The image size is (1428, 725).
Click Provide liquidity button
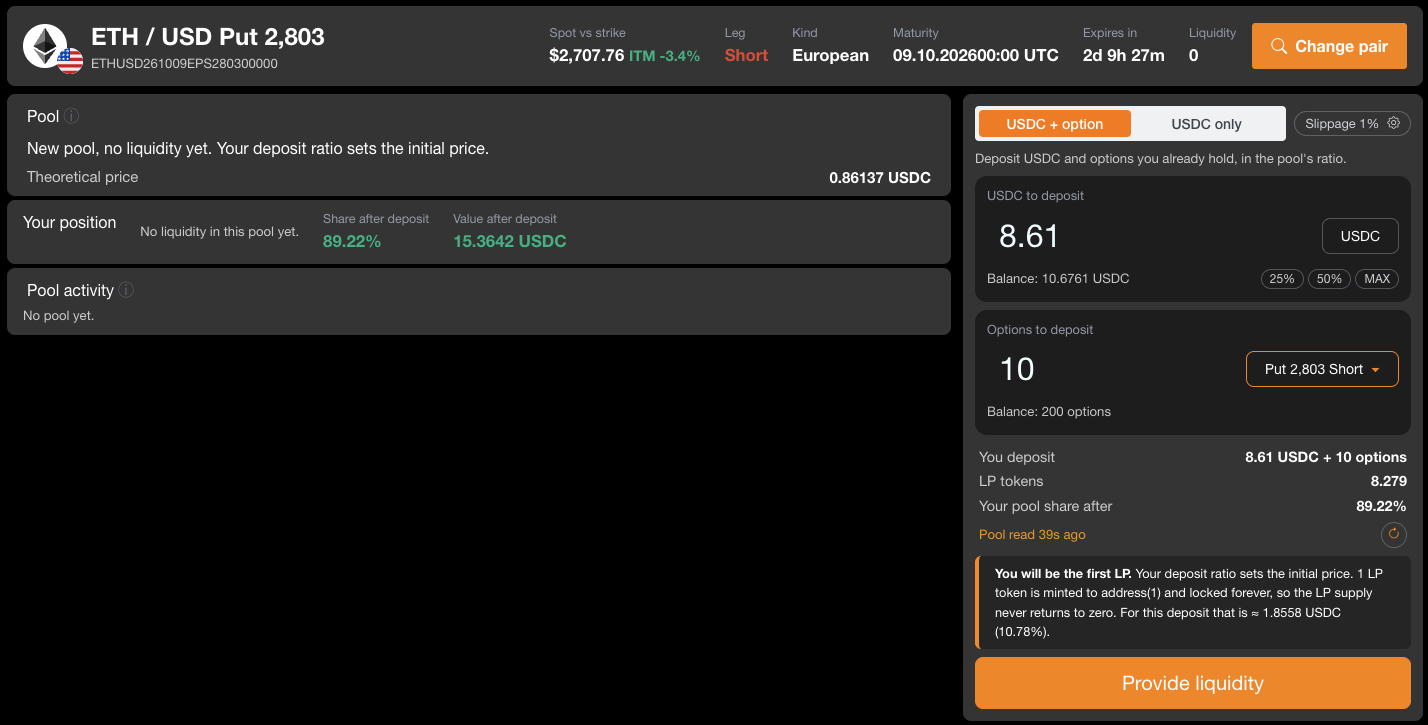click(x=1193, y=683)
